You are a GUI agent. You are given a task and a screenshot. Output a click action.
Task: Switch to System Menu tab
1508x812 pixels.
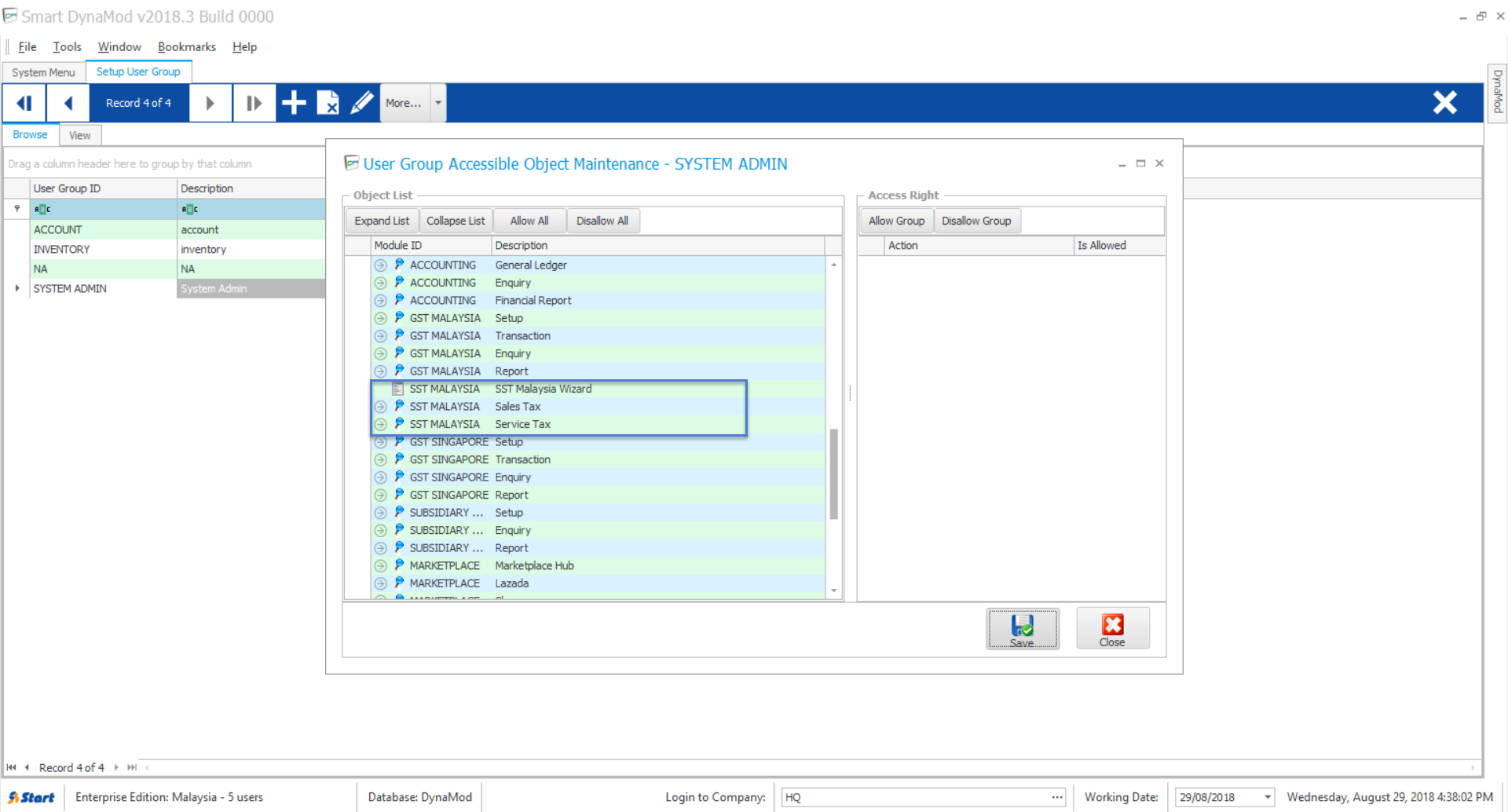(43, 72)
